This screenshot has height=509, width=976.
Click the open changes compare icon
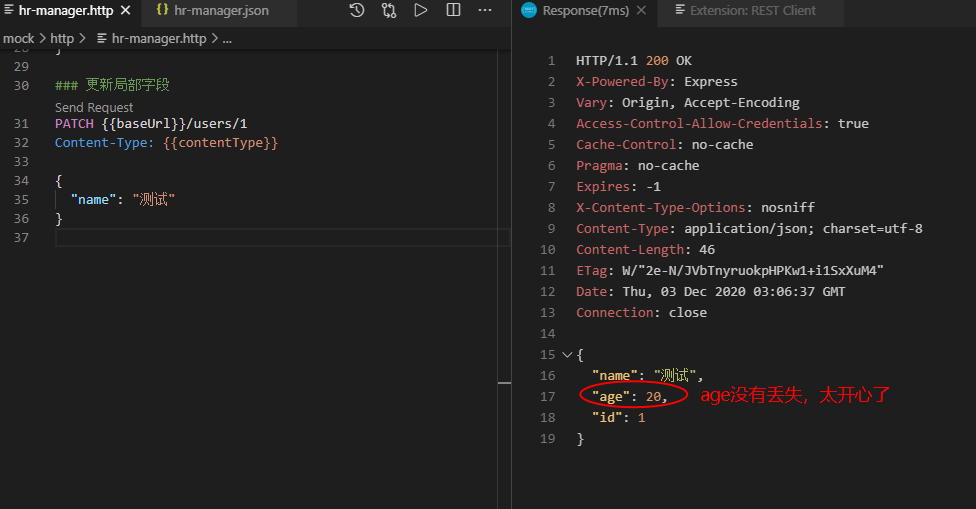tap(389, 11)
